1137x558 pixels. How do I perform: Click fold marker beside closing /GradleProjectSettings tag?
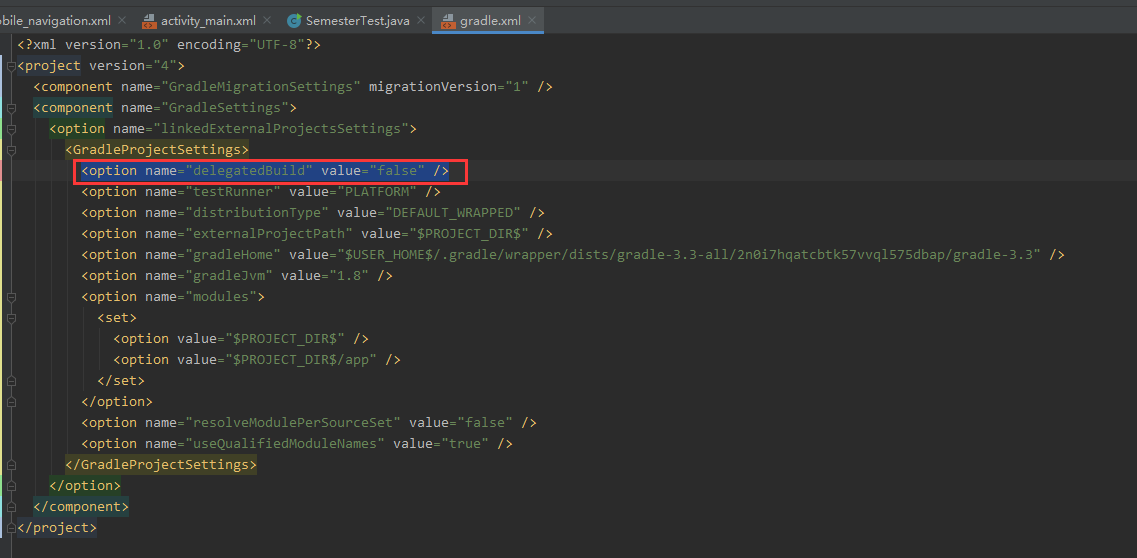click(11, 465)
